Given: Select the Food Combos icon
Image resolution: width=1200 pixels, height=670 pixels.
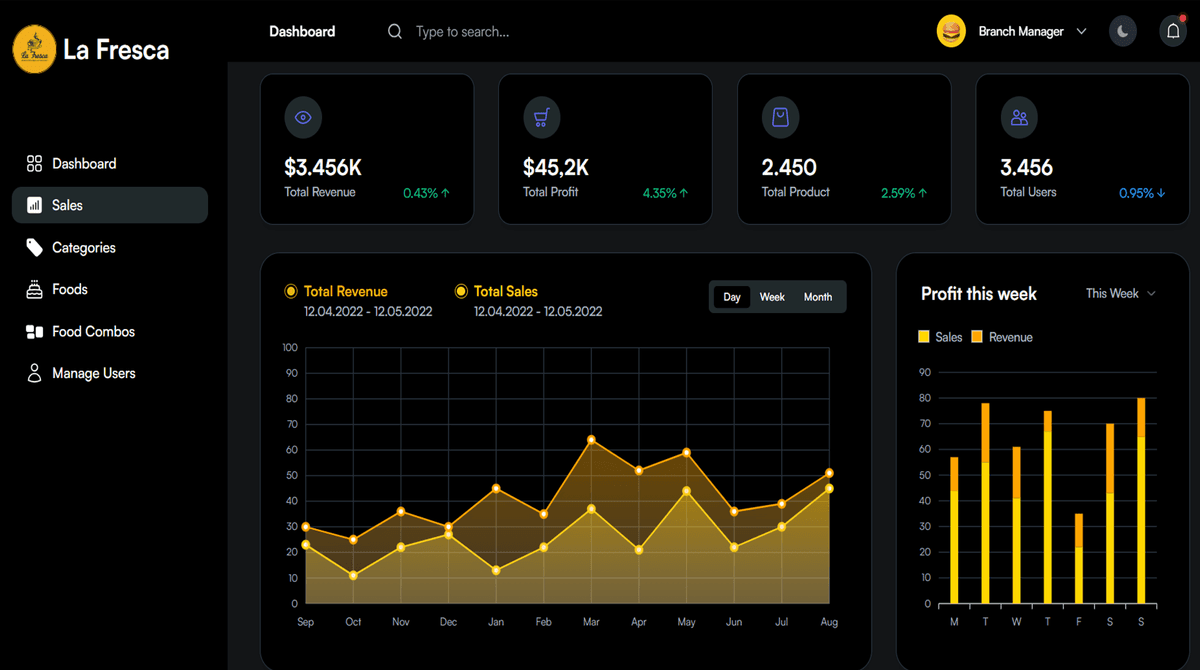Looking at the screenshot, I should click(33, 331).
